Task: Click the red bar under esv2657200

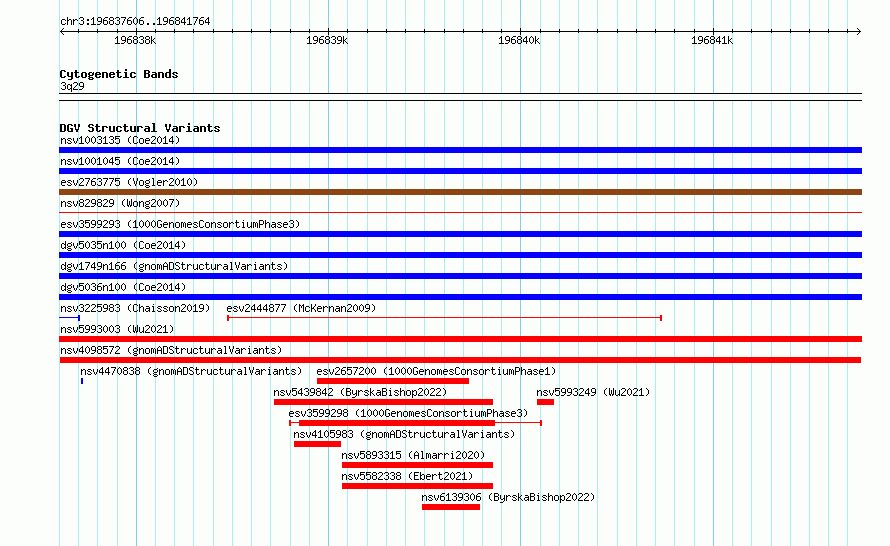Action: [393, 381]
